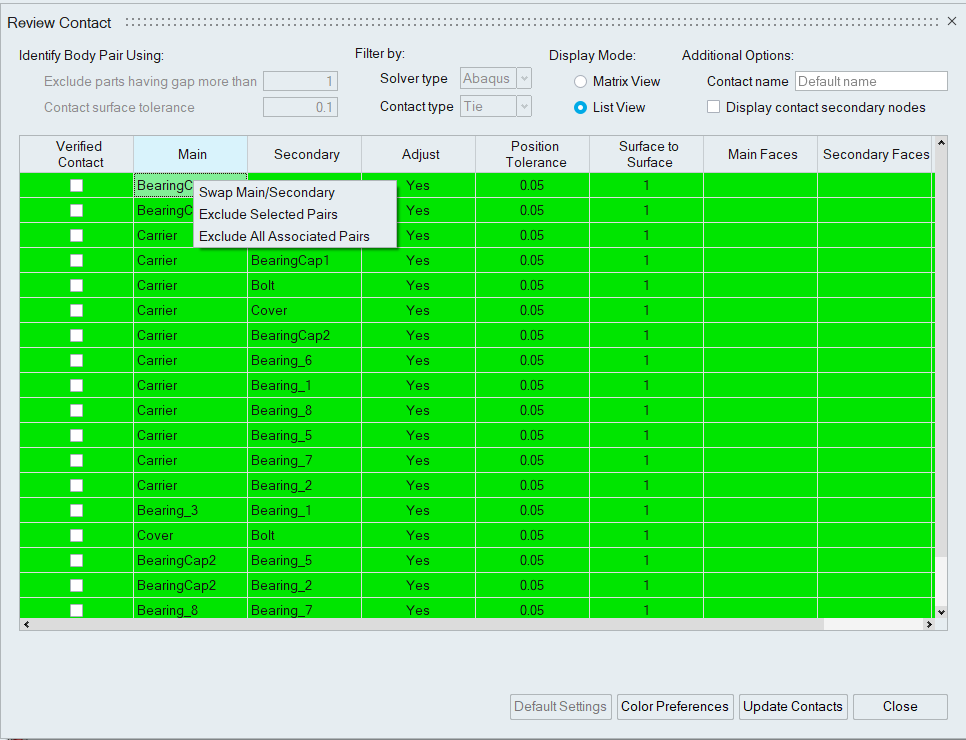Choose Exclude All Associated Pairs option
This screenshot has width=966, height=740.
click(284, 237)
